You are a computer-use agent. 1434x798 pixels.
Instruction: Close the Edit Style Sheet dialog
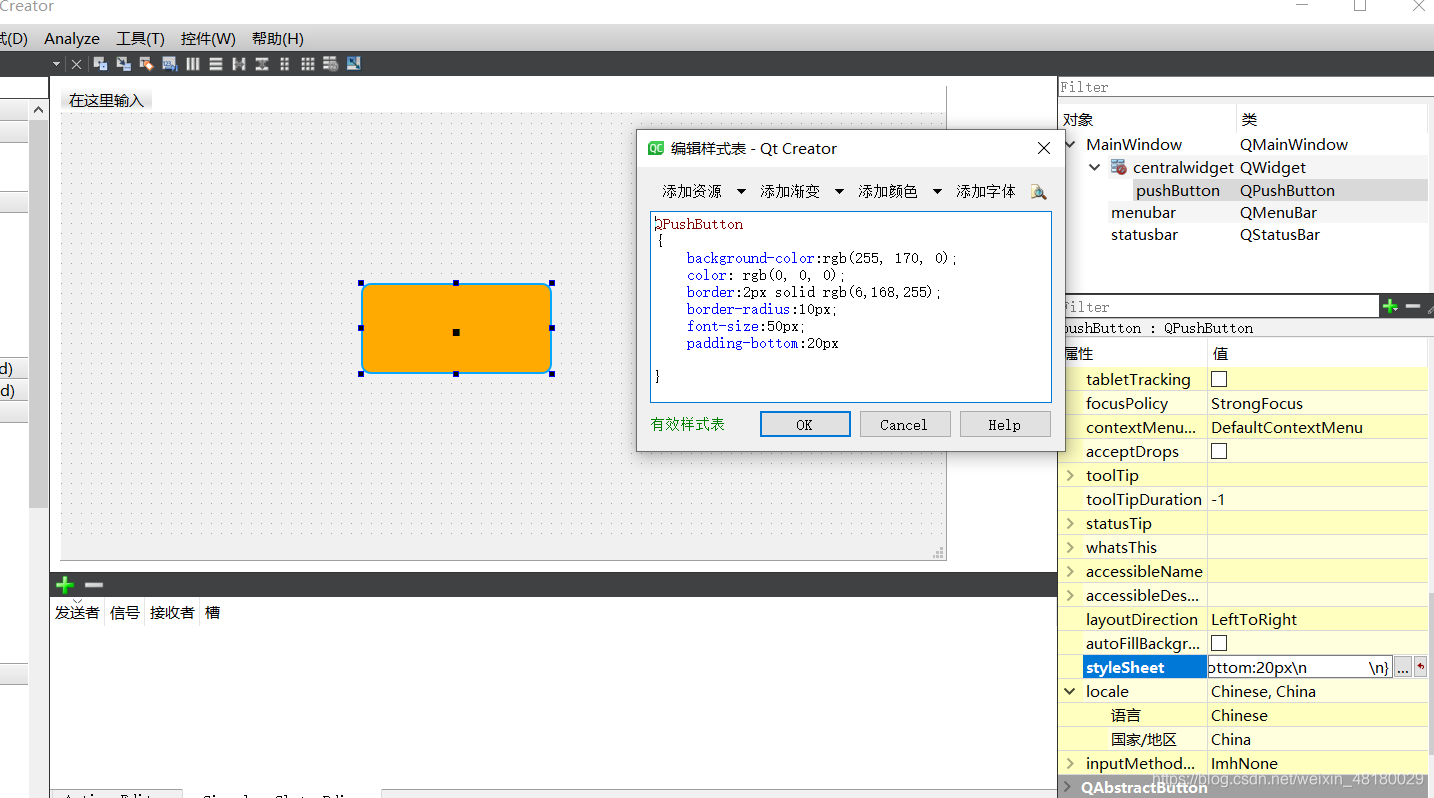(x=1043, y=148)
